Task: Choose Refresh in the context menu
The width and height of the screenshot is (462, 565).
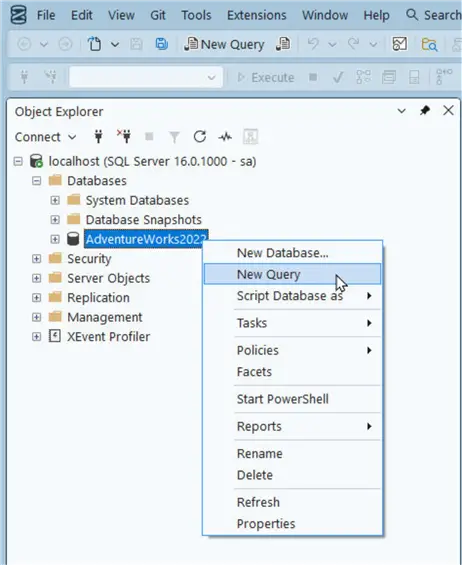Action: pos(292,502)
